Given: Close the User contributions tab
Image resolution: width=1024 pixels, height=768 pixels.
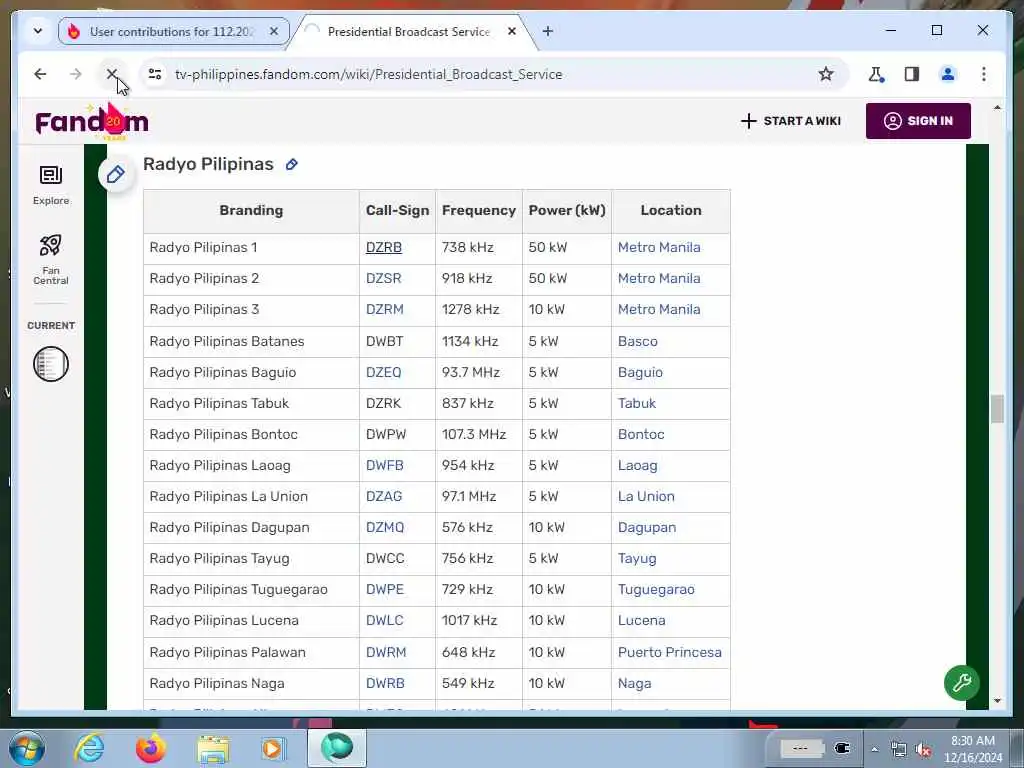Looking at the screenshot, I should (274, 31).
